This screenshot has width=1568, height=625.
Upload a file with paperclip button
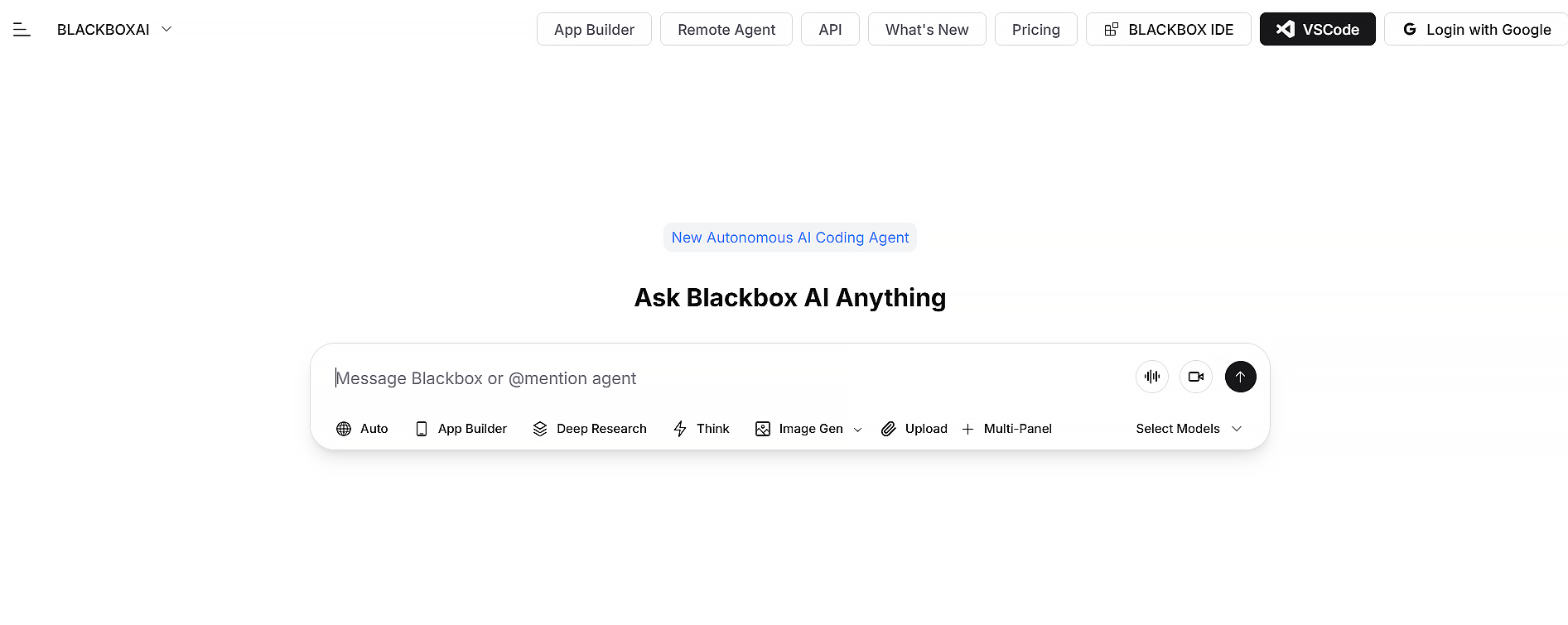click(x=914, y=429)
